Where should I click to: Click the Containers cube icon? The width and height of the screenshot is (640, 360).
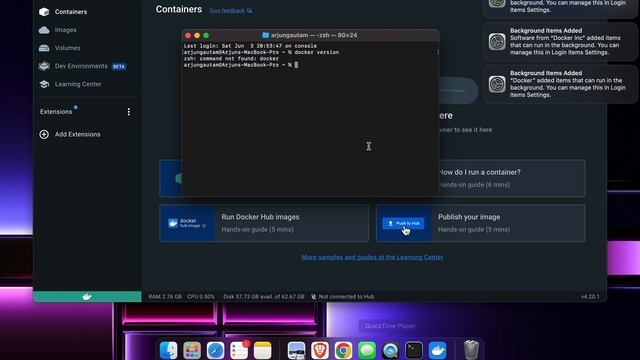coord(44,12)
